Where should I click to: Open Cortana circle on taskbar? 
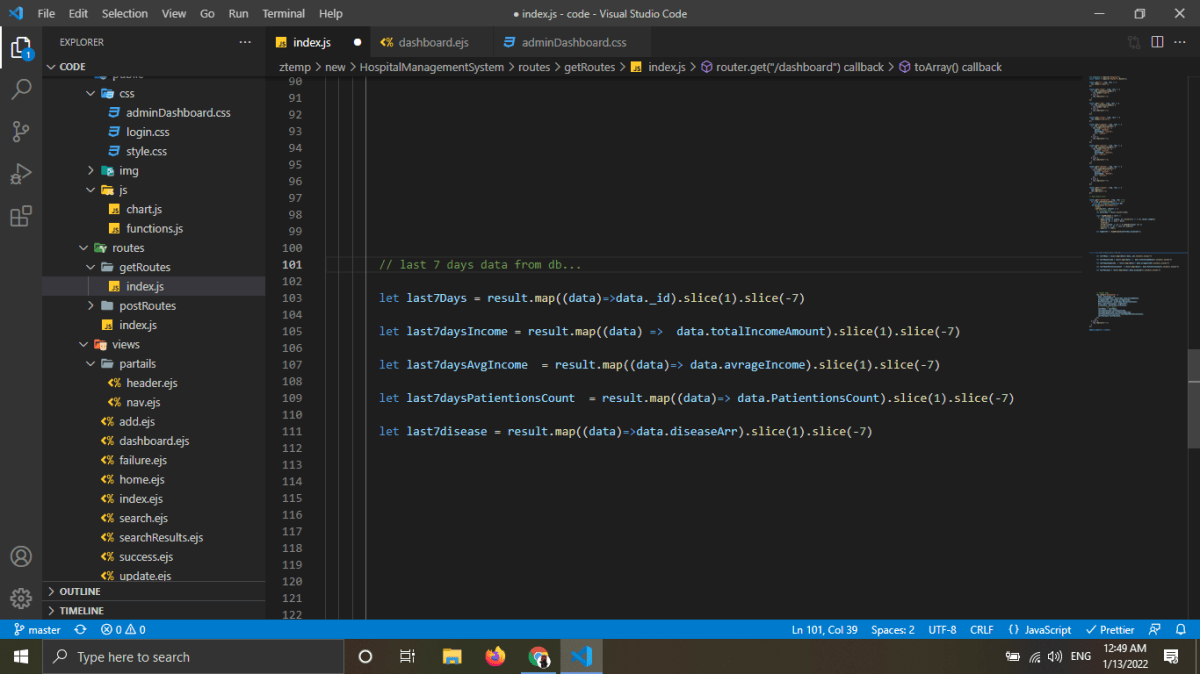coord(365,657)
